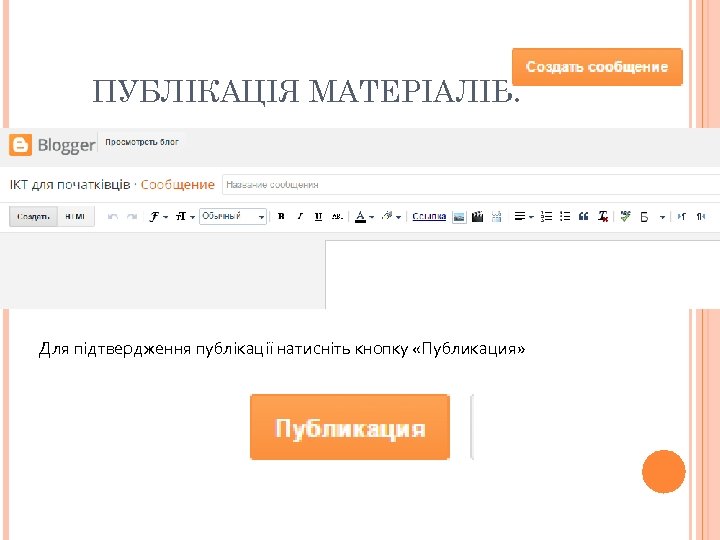Open dropdown arrow next to Б icon
The width and height of the screenshot is (720, 540).
click(x=662, y=217)
